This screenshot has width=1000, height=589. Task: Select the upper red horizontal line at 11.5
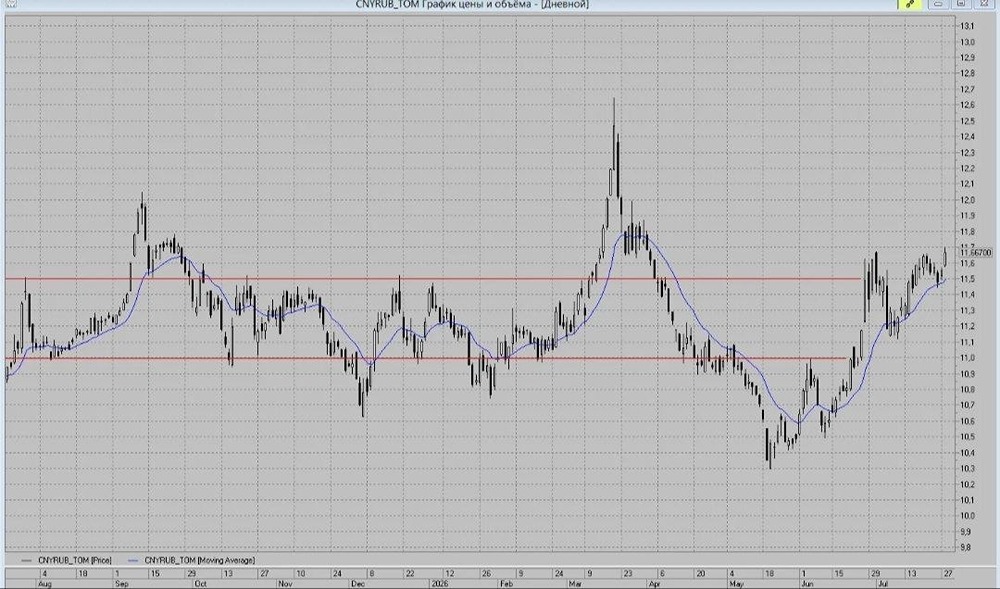coord(434,279)
